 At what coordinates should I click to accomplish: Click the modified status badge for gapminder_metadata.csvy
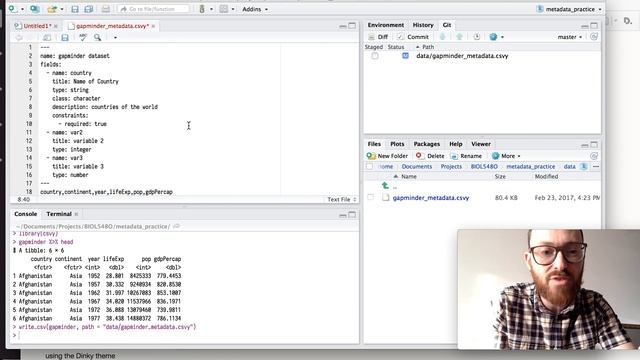tap(405, 56)
